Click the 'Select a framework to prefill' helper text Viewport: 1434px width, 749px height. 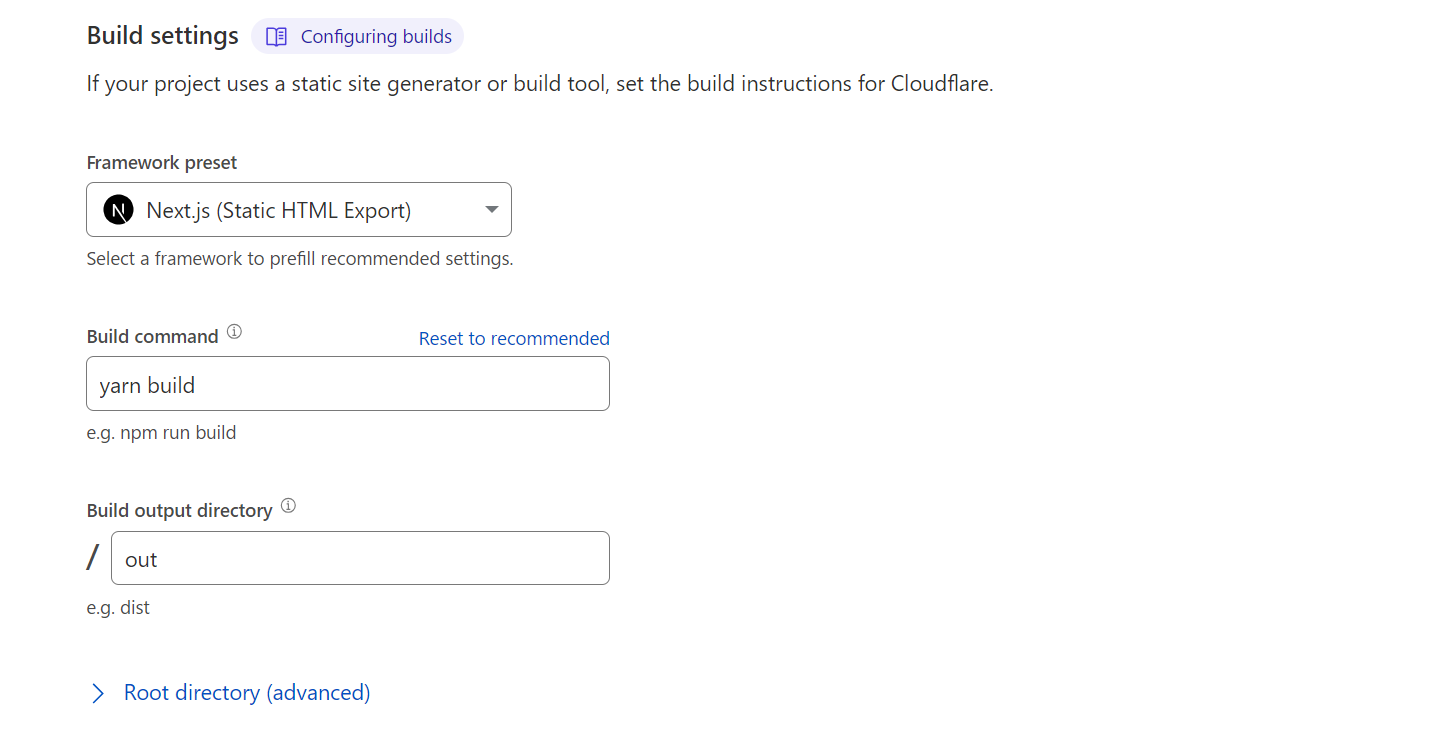click(x=299, y=259)
